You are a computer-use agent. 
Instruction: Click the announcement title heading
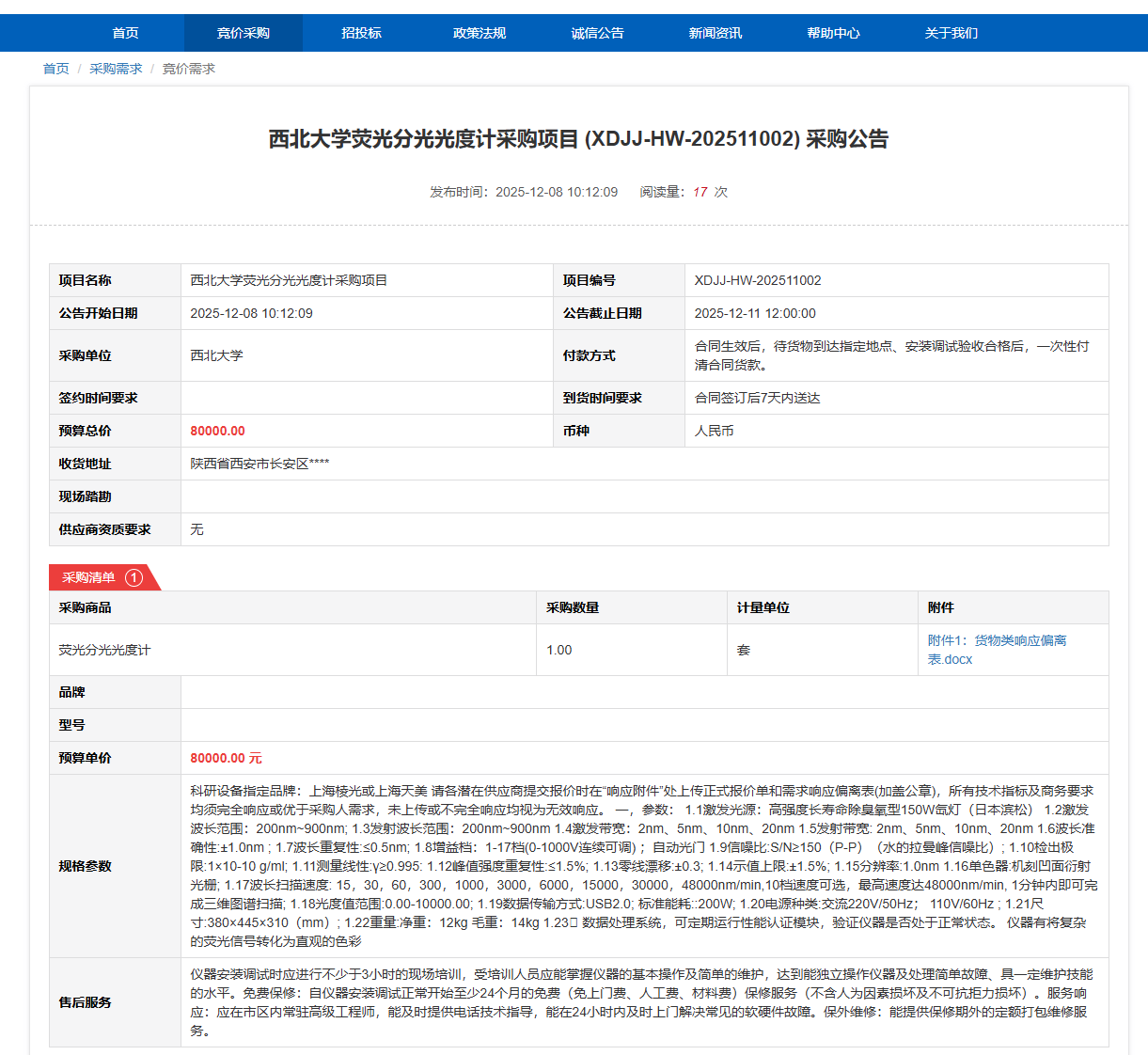pos(578,139)
